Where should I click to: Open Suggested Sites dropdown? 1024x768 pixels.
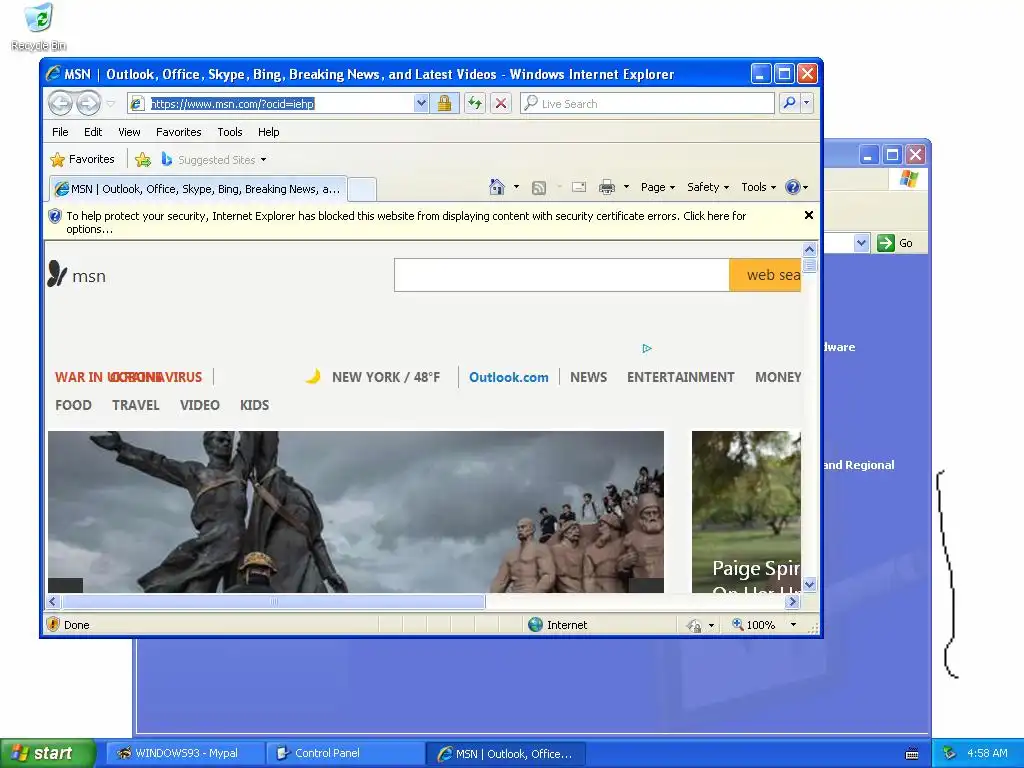pos(215,159)
